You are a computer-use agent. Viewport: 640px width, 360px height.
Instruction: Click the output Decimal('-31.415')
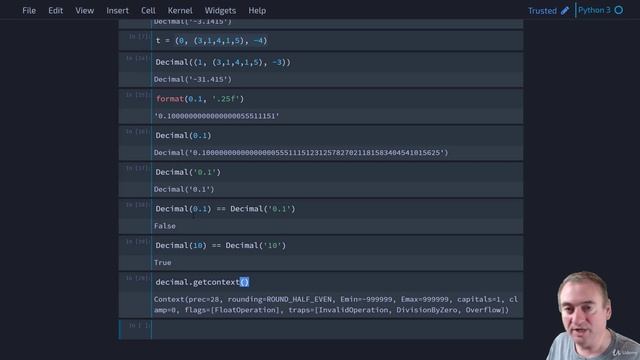click(193, 79)
